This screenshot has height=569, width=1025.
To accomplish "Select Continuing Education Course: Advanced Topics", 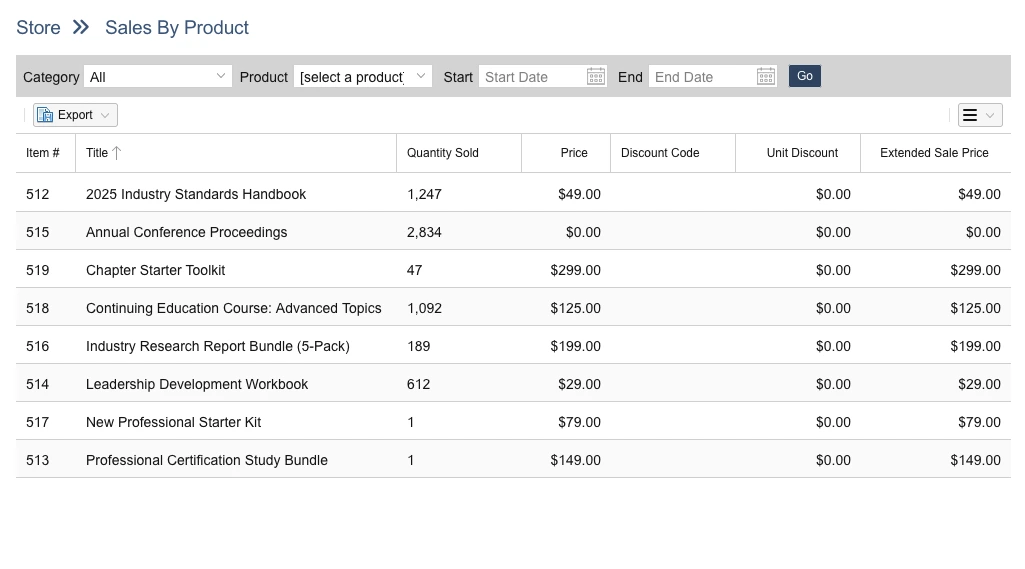I will click(233, 308).
